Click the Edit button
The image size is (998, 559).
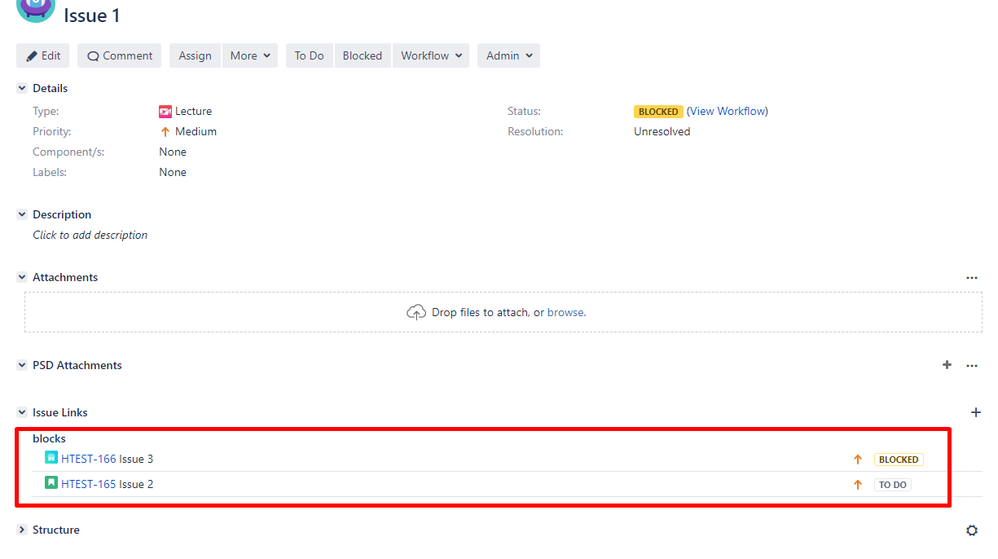pos(43,55)
